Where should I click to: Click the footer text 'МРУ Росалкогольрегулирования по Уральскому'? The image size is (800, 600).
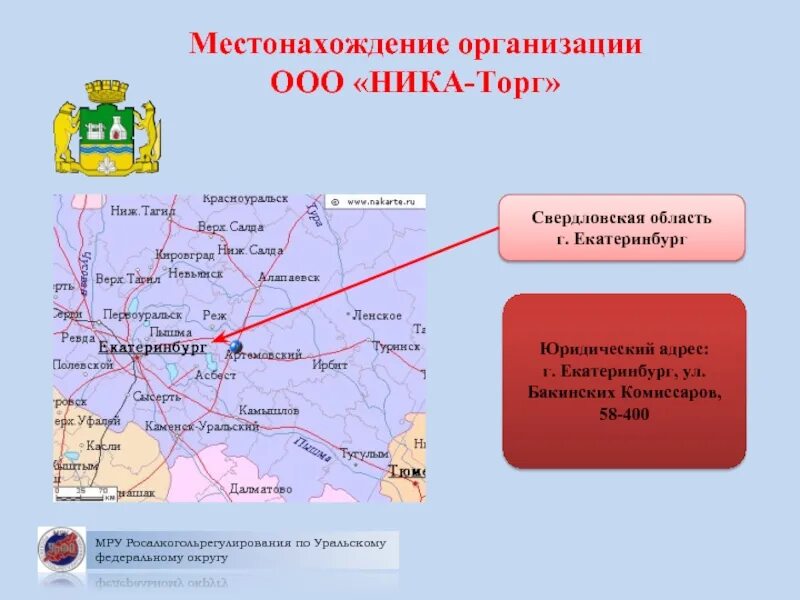point(241,543)
